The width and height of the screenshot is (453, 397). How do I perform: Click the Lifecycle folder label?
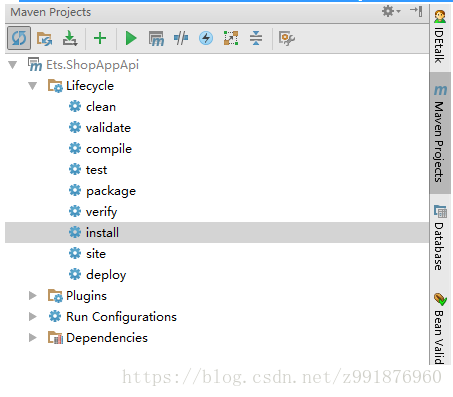click(90, 86)
